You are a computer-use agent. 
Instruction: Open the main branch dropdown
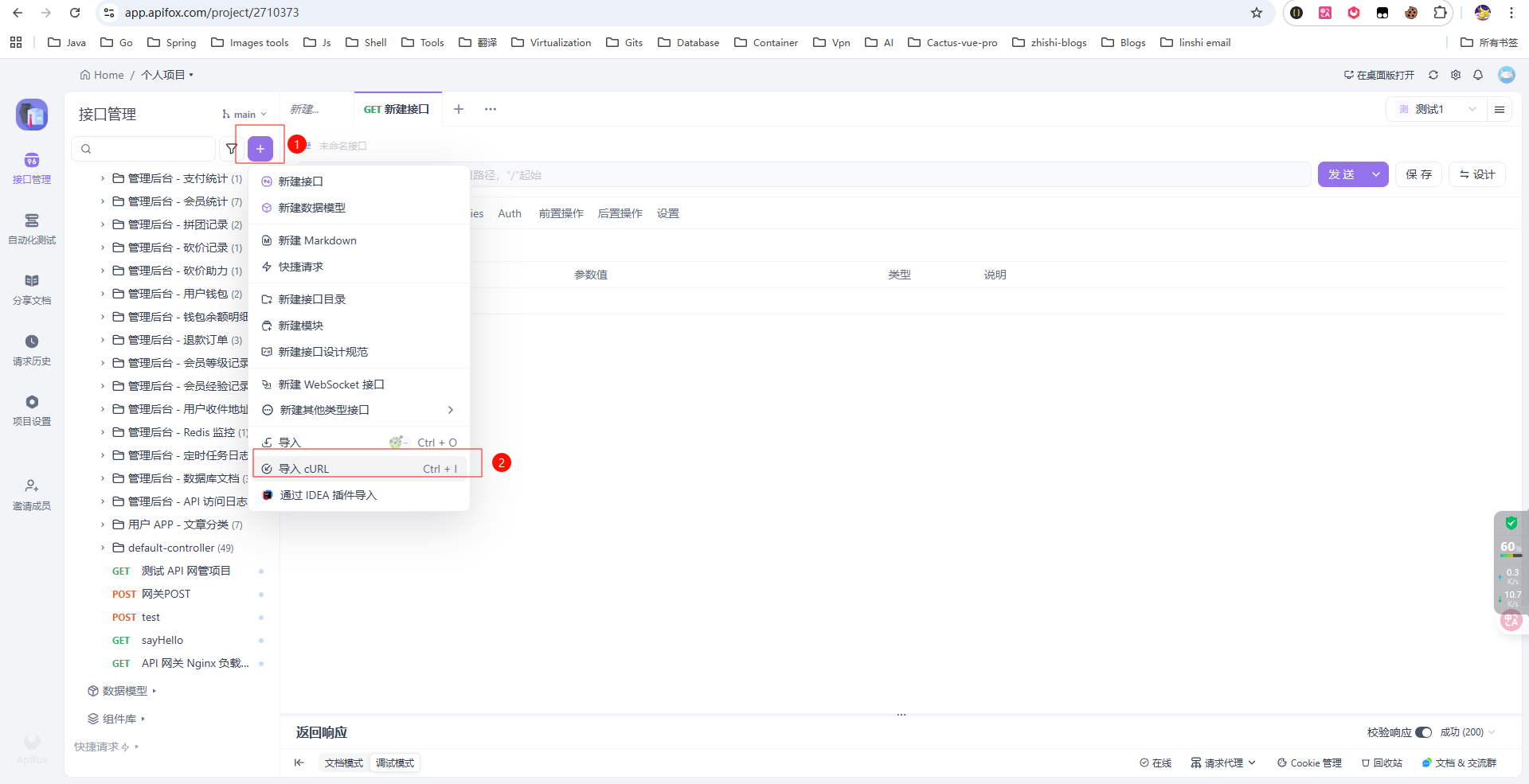244,115
